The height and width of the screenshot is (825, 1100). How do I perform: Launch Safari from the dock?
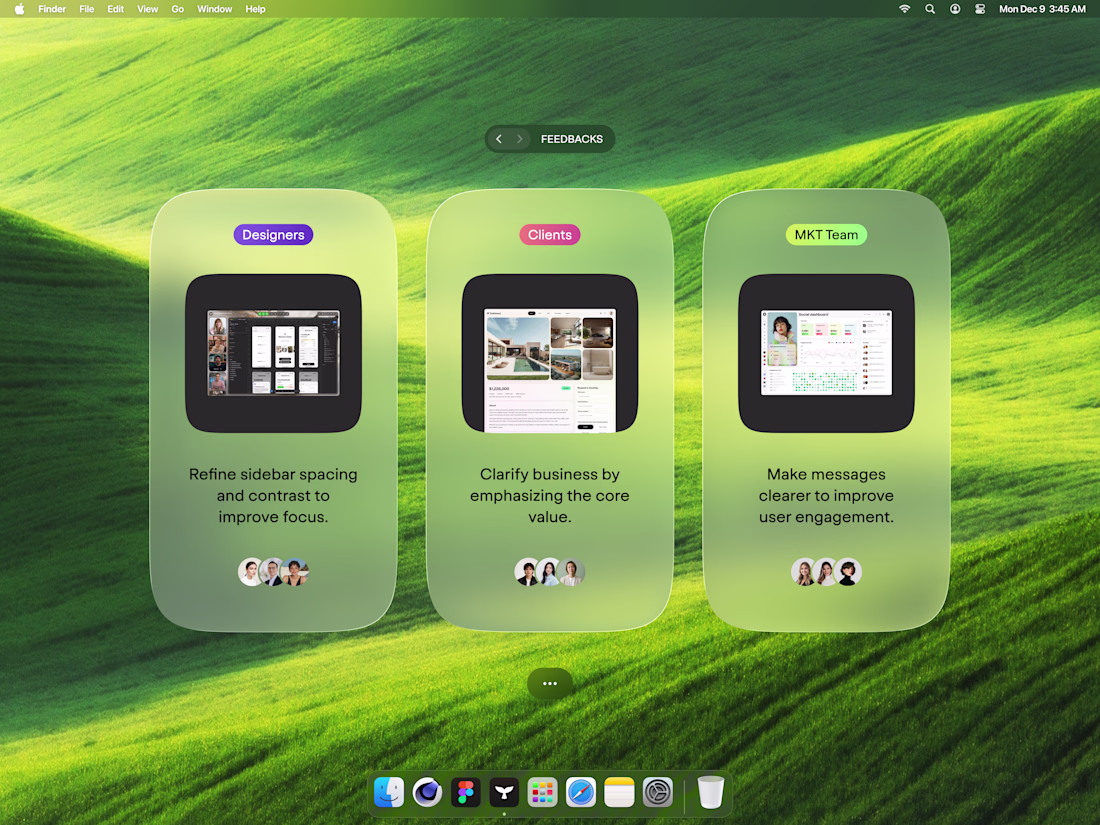[581, 793]
